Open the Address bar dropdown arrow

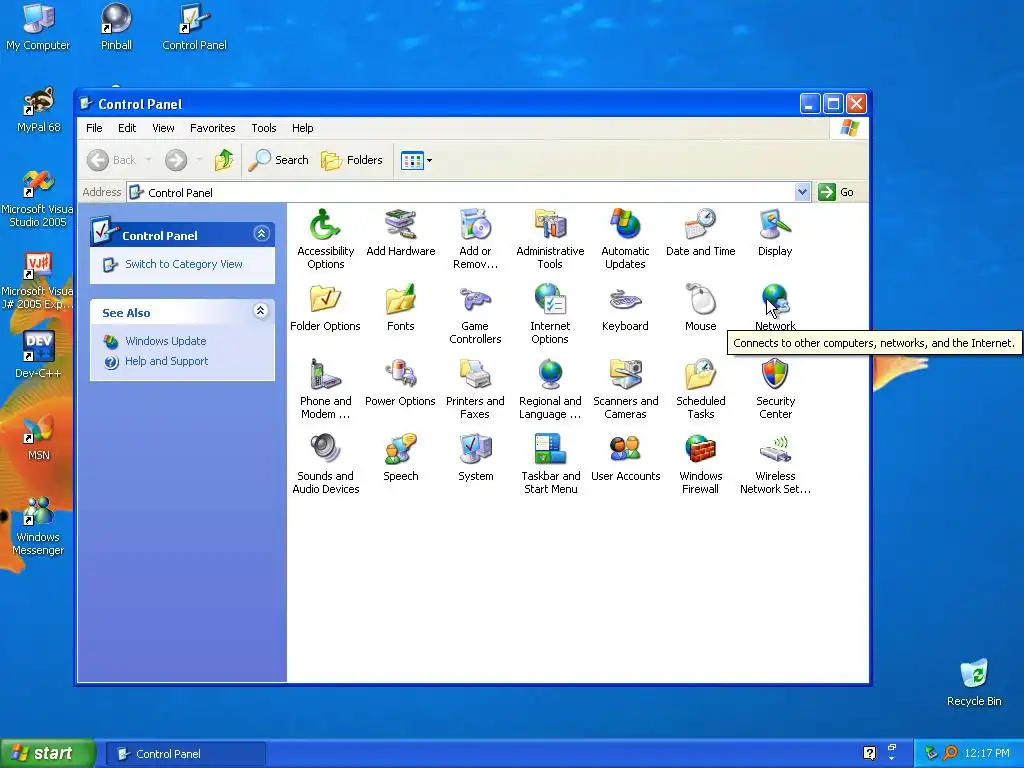point(802,192)
